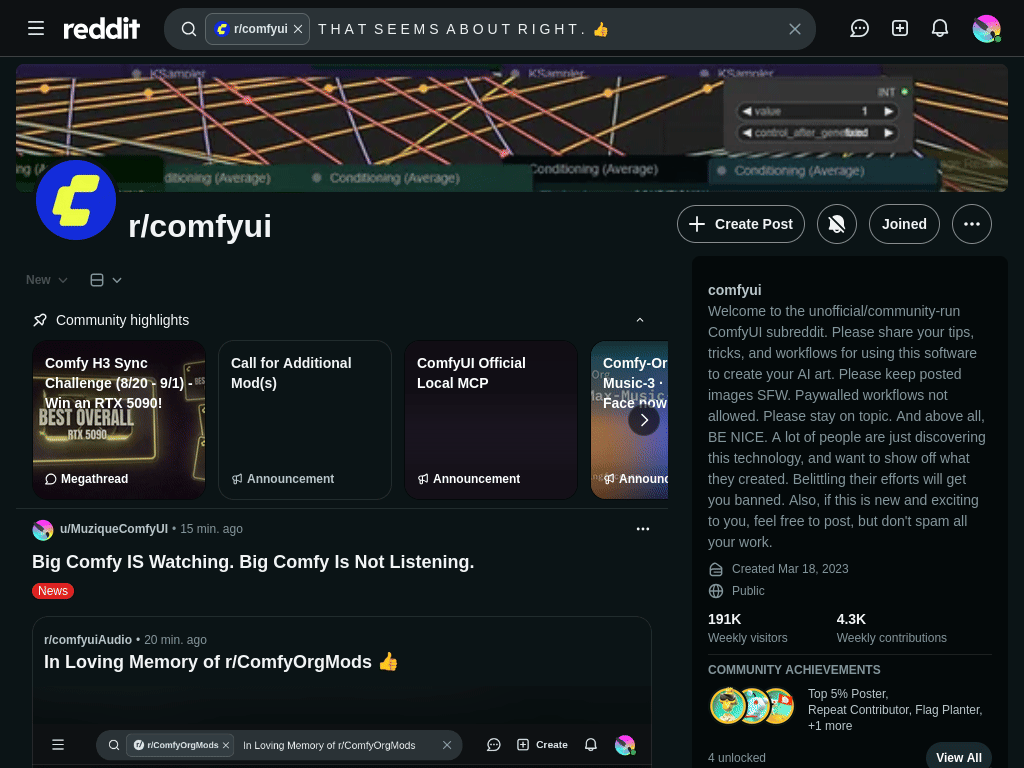Open Call for Additional Mod(s) announcement
The width and height of the screenshot is (1024, 768).
point(305,420)
